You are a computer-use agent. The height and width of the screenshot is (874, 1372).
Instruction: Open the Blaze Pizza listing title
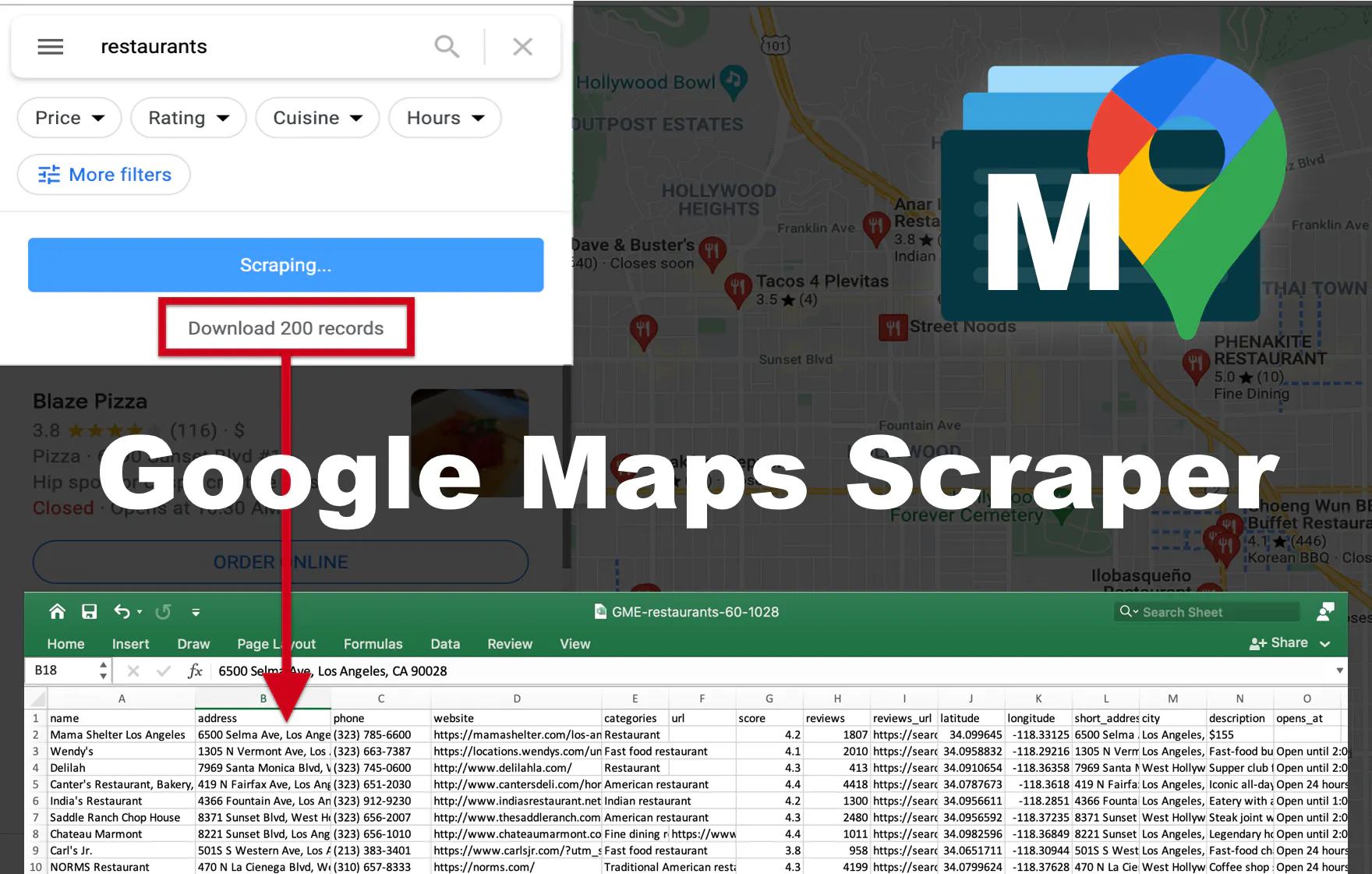click(90, 402)
